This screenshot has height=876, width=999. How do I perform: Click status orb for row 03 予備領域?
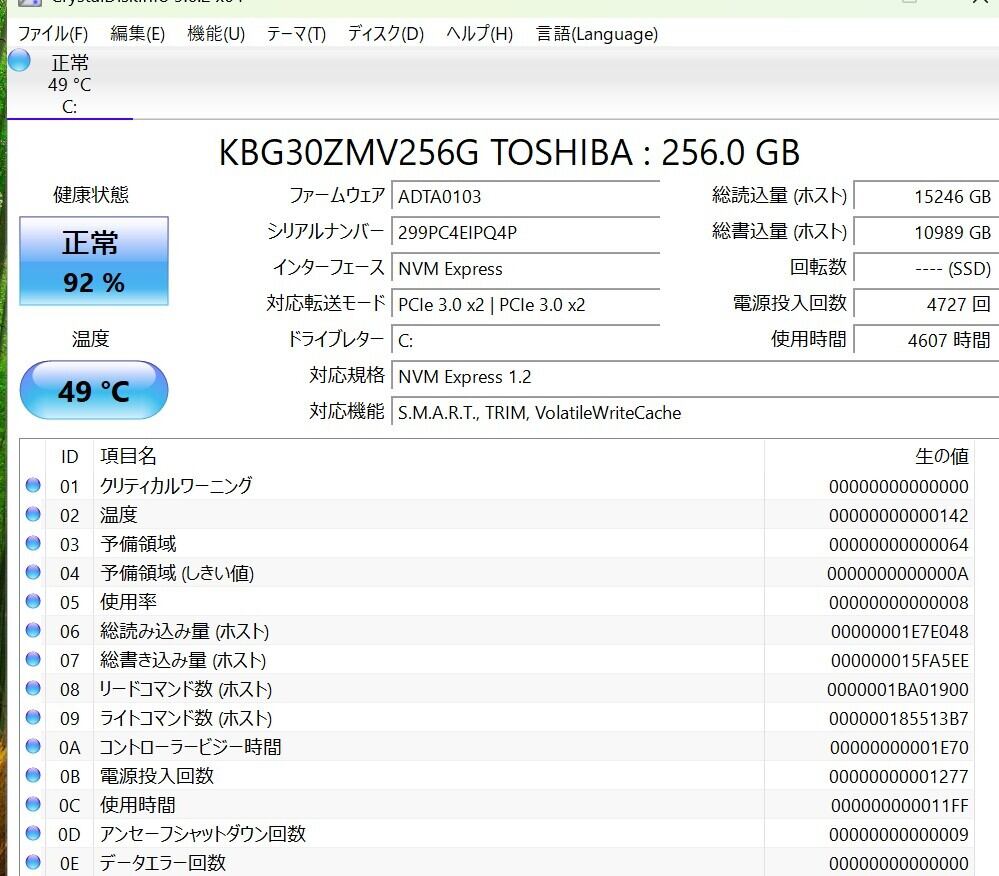(33, 543)
